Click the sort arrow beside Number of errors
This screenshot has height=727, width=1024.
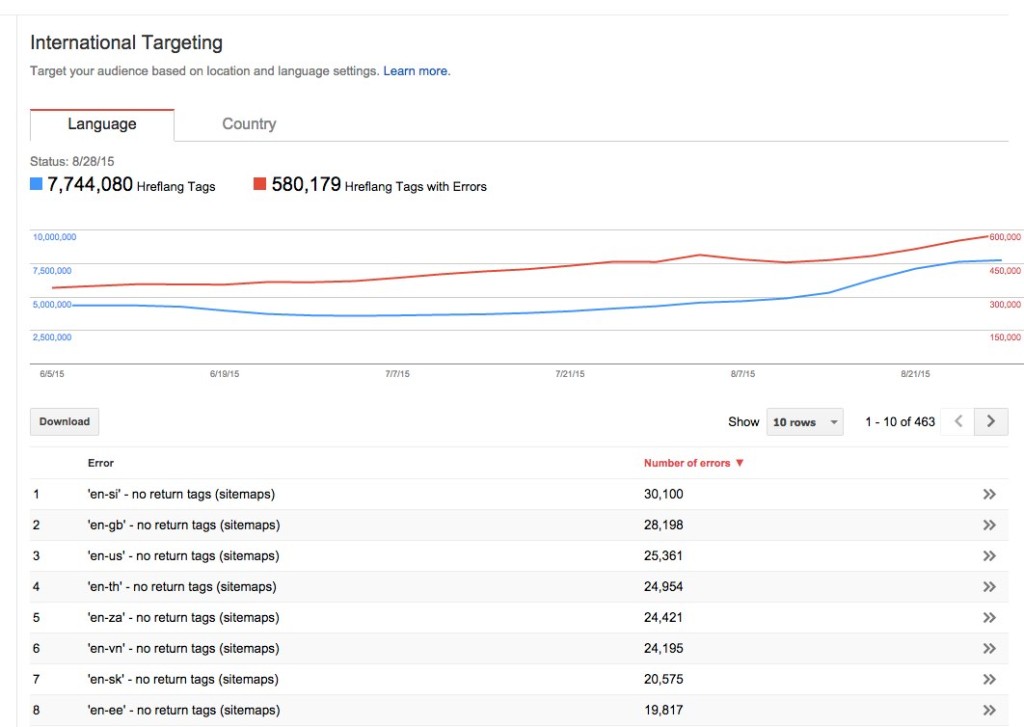coord(739,463)
